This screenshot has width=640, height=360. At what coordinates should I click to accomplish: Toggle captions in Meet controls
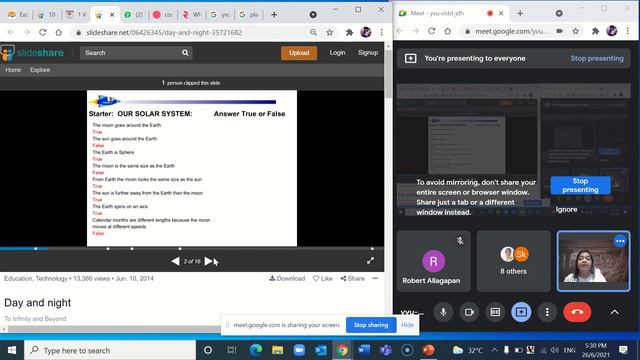(x=495, y=312)
